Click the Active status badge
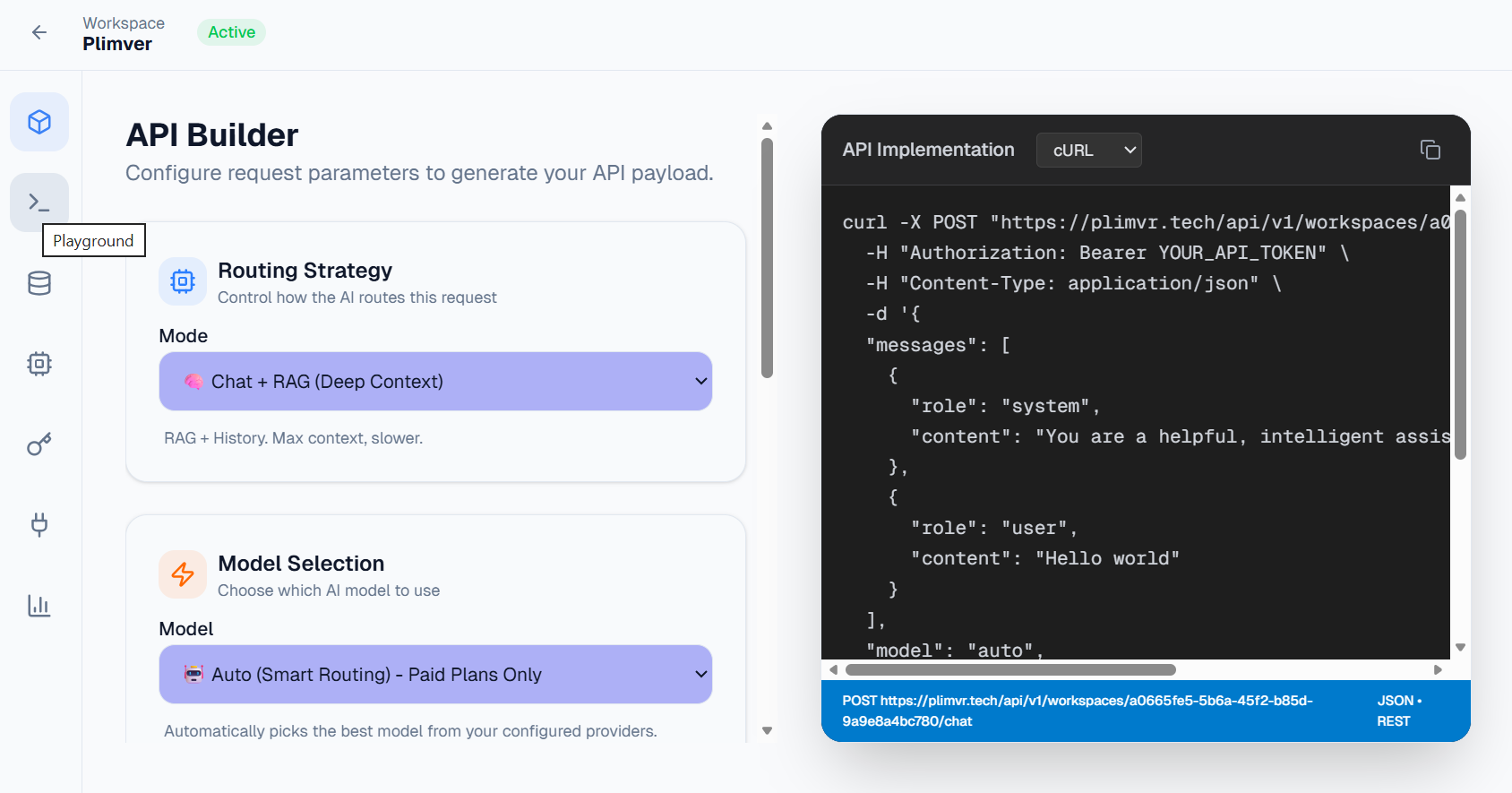 (x=231, y=32)
